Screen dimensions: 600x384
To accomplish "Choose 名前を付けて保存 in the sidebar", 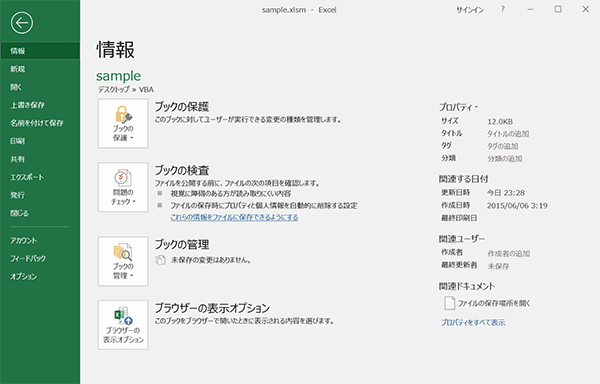I will tap(40, 123).
